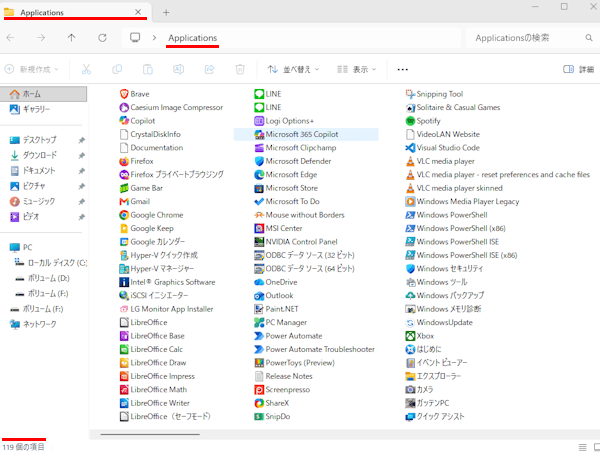The height and width of the screenshot is (455, 600).
Task: Click the copy toolbar icon
Action: pos(117,69)
